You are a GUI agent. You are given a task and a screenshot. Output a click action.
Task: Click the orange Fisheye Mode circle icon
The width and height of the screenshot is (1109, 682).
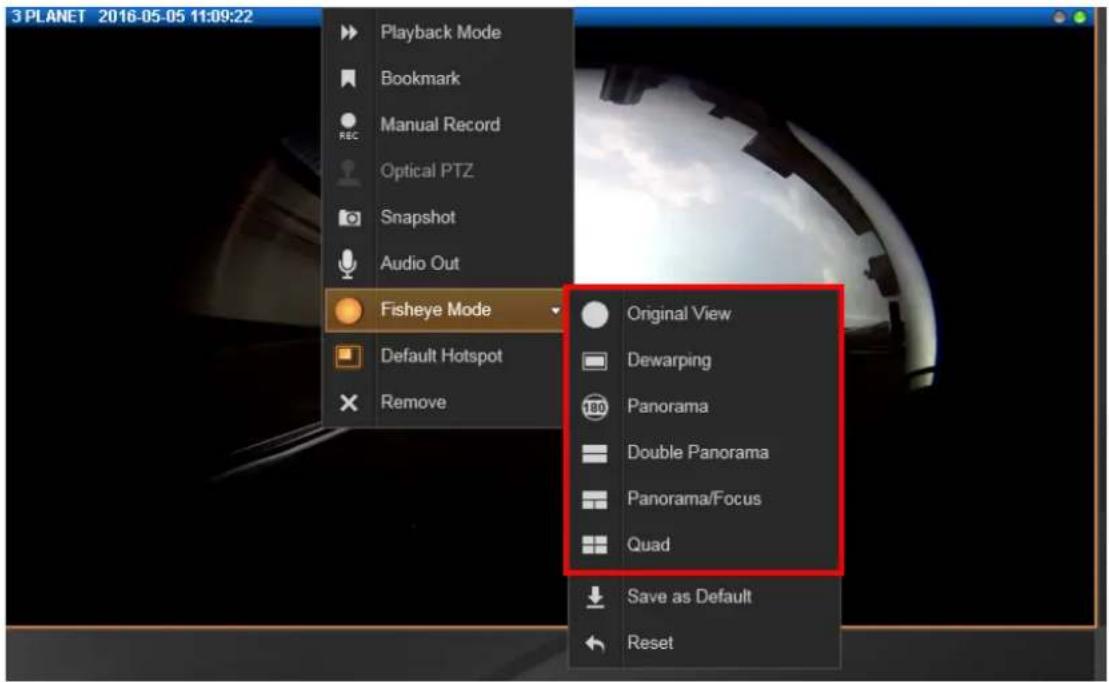[348, 311]
